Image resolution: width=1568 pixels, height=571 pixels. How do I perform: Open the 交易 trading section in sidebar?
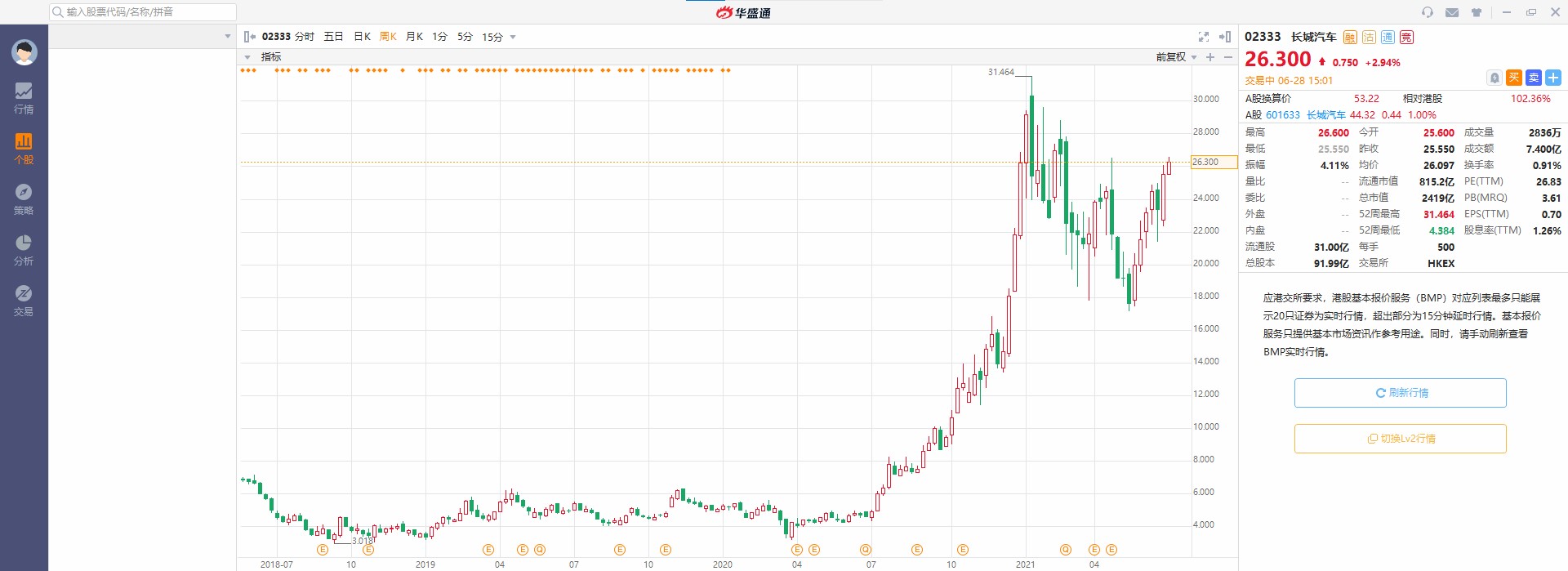point(24,301)
